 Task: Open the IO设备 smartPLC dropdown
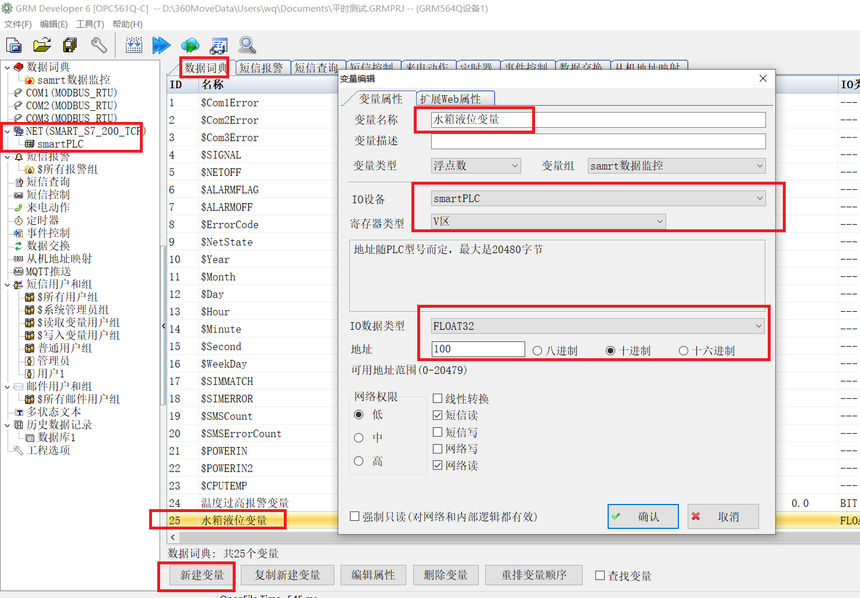(x=598, y=199)
